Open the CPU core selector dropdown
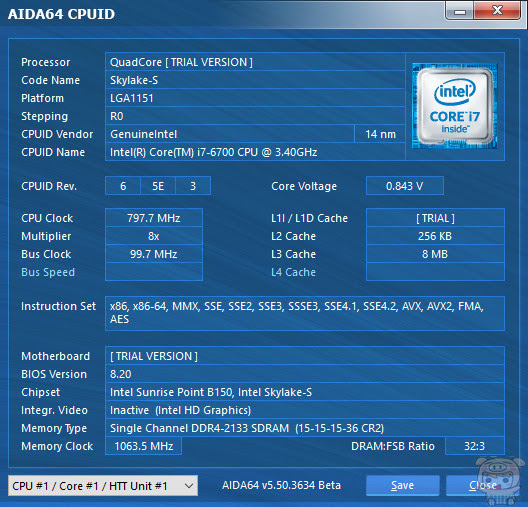This screenshot has height=507, width=528. point(103,485)
